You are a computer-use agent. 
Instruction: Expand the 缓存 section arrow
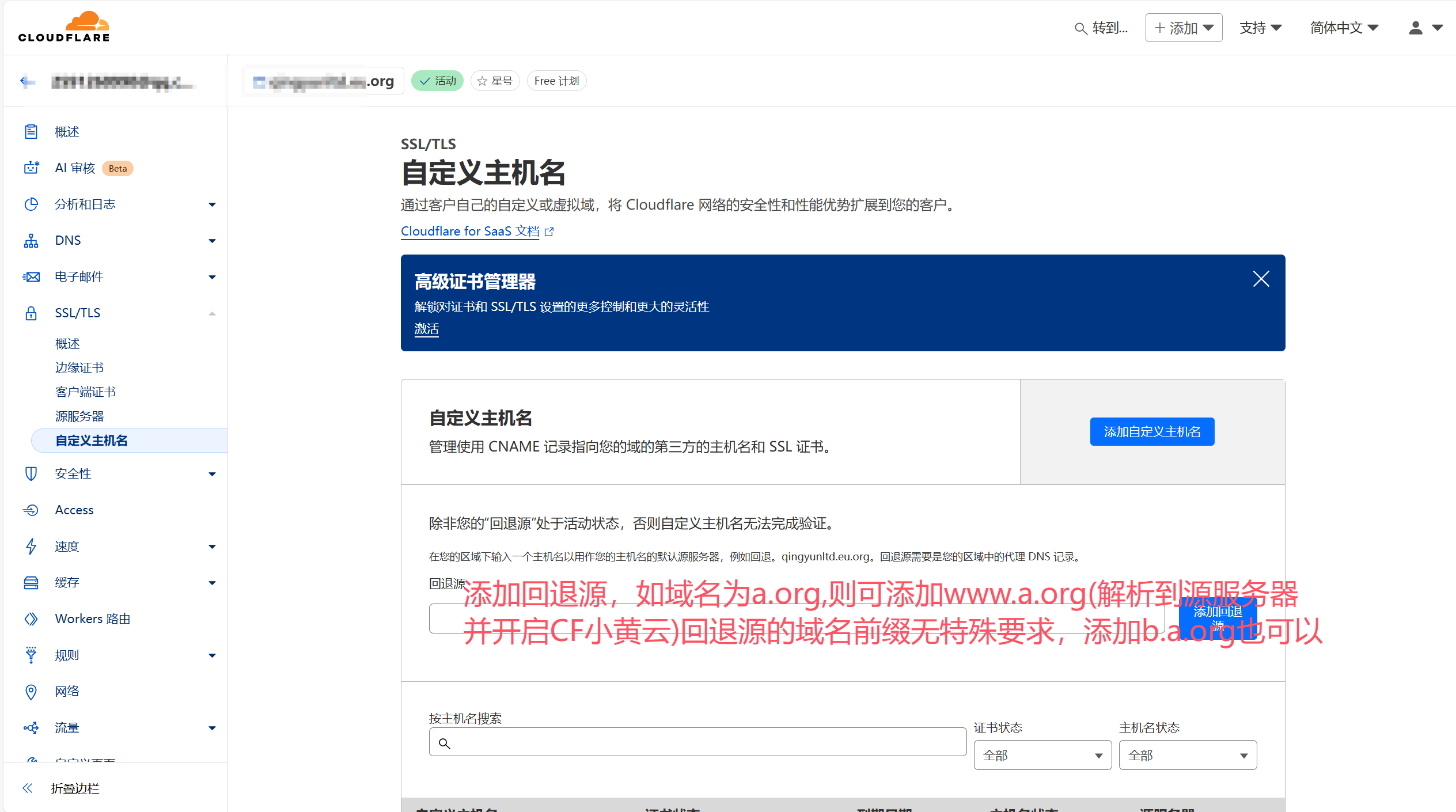[x=212, y=583]
